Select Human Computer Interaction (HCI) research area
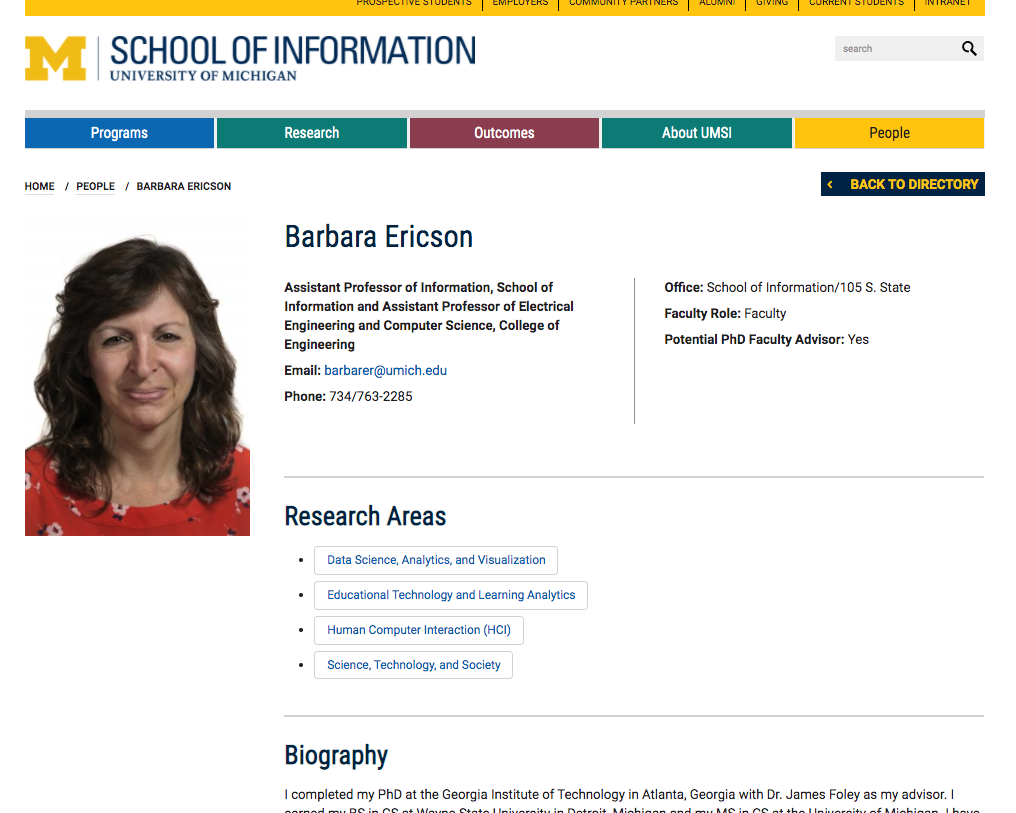Image resolution: width=1016 pixels, height=813 pixels. click(x=419, y=630)
